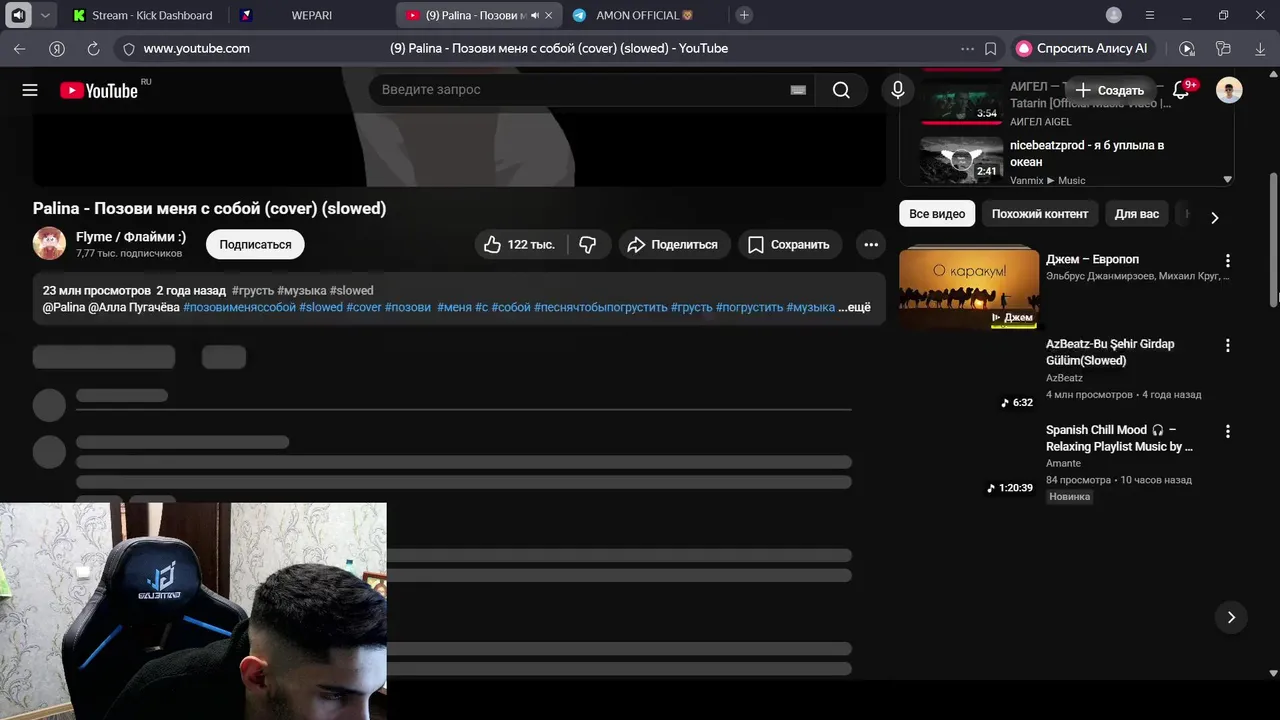Click the Создать create button

coord(1110,90)
